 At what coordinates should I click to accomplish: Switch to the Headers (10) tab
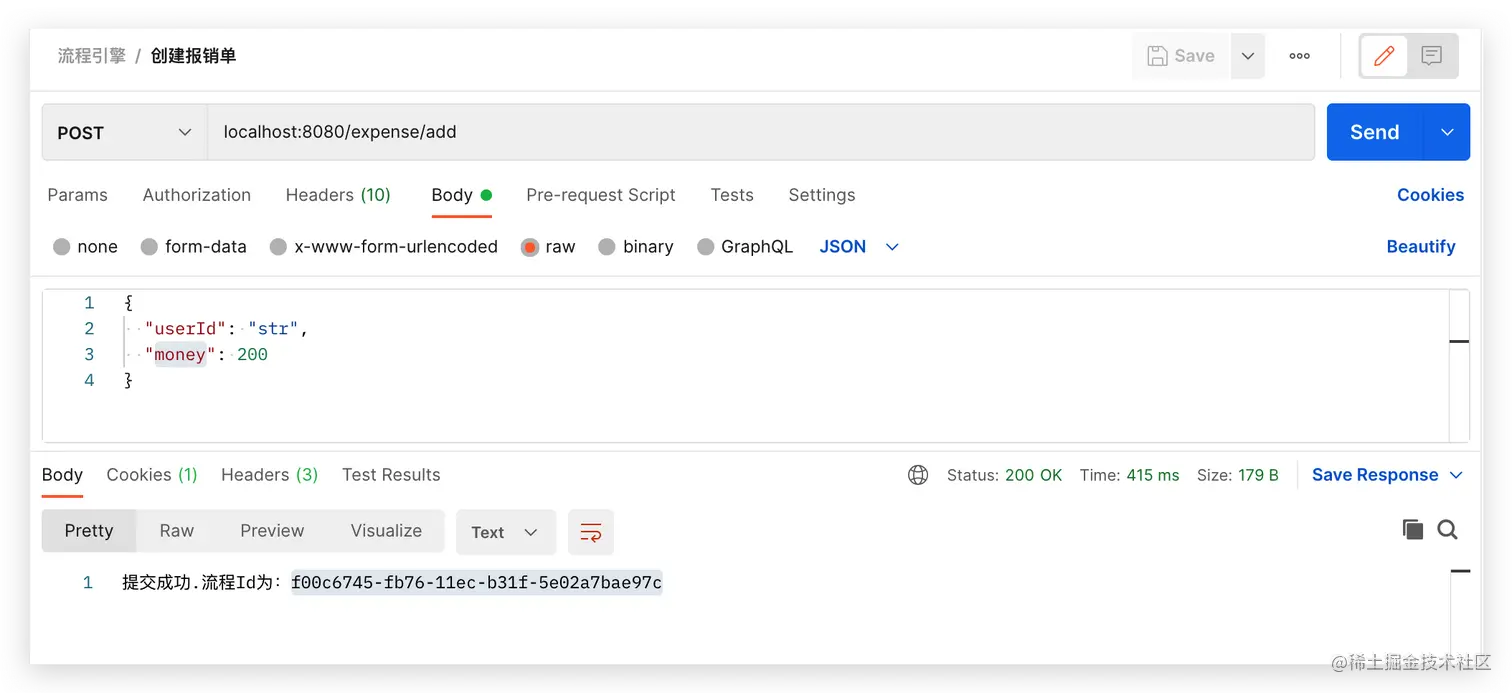click(338, 195)
